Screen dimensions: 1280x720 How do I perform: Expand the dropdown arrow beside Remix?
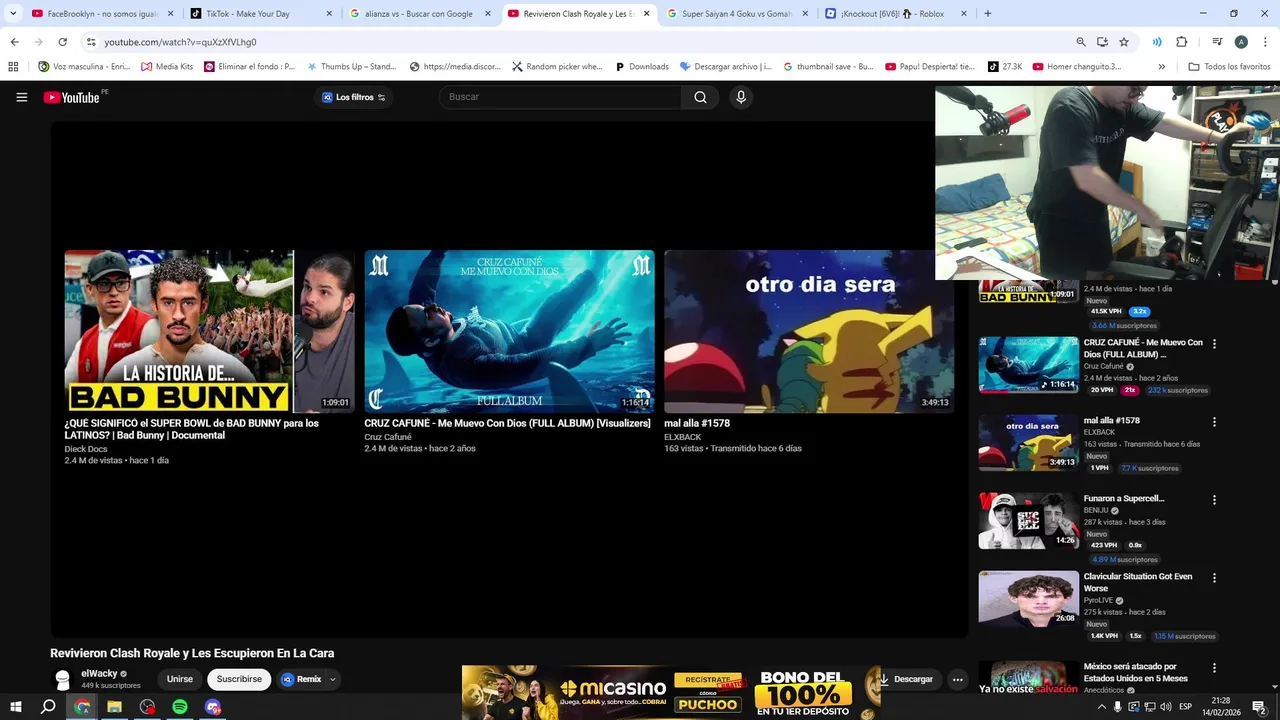(x=333, y=679)
